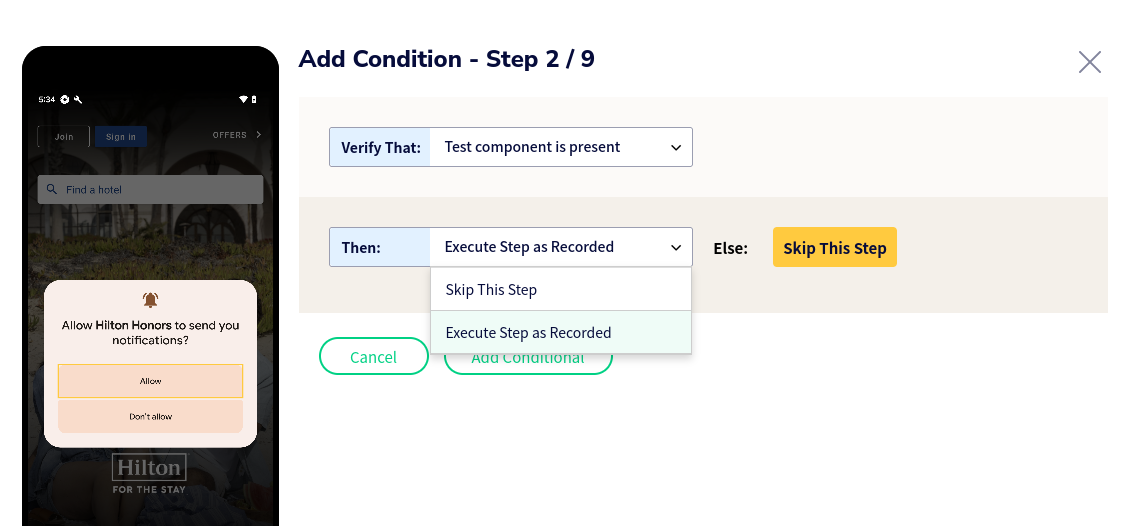Tap Allow in the notification prompt

coord(150,381)
